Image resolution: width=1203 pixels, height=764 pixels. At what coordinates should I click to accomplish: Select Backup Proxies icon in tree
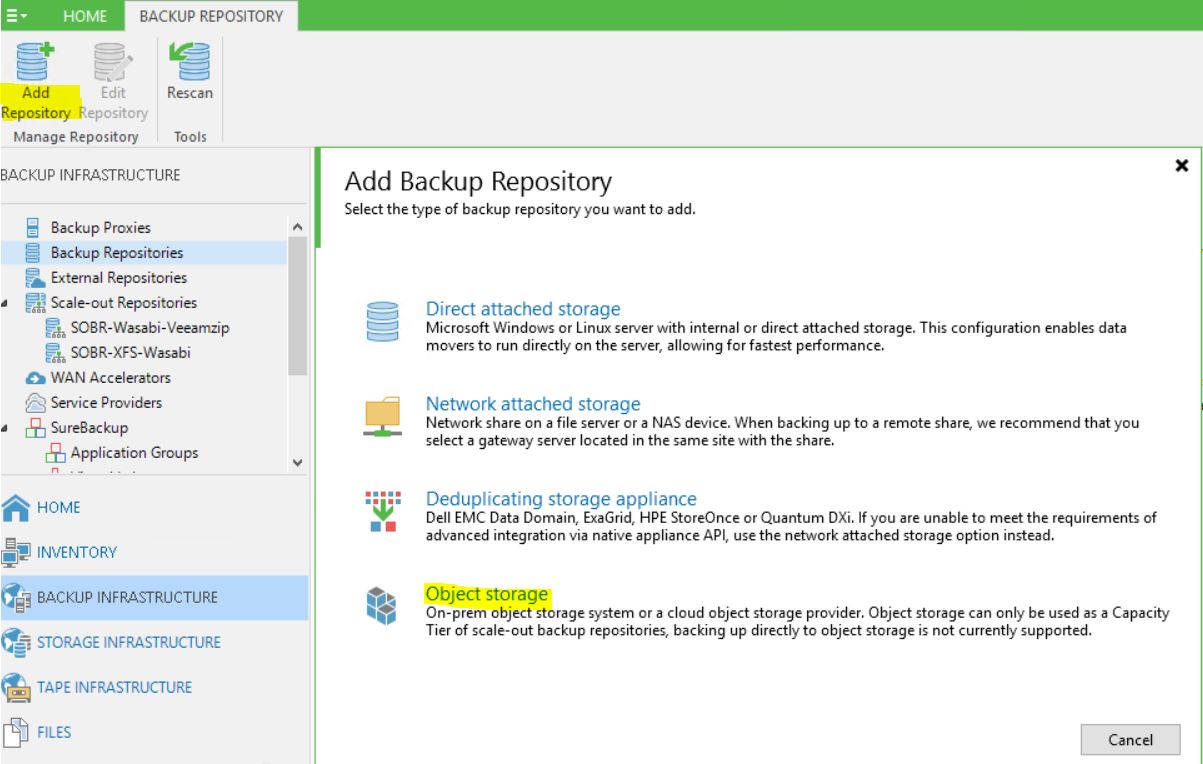tap(33, 228)
